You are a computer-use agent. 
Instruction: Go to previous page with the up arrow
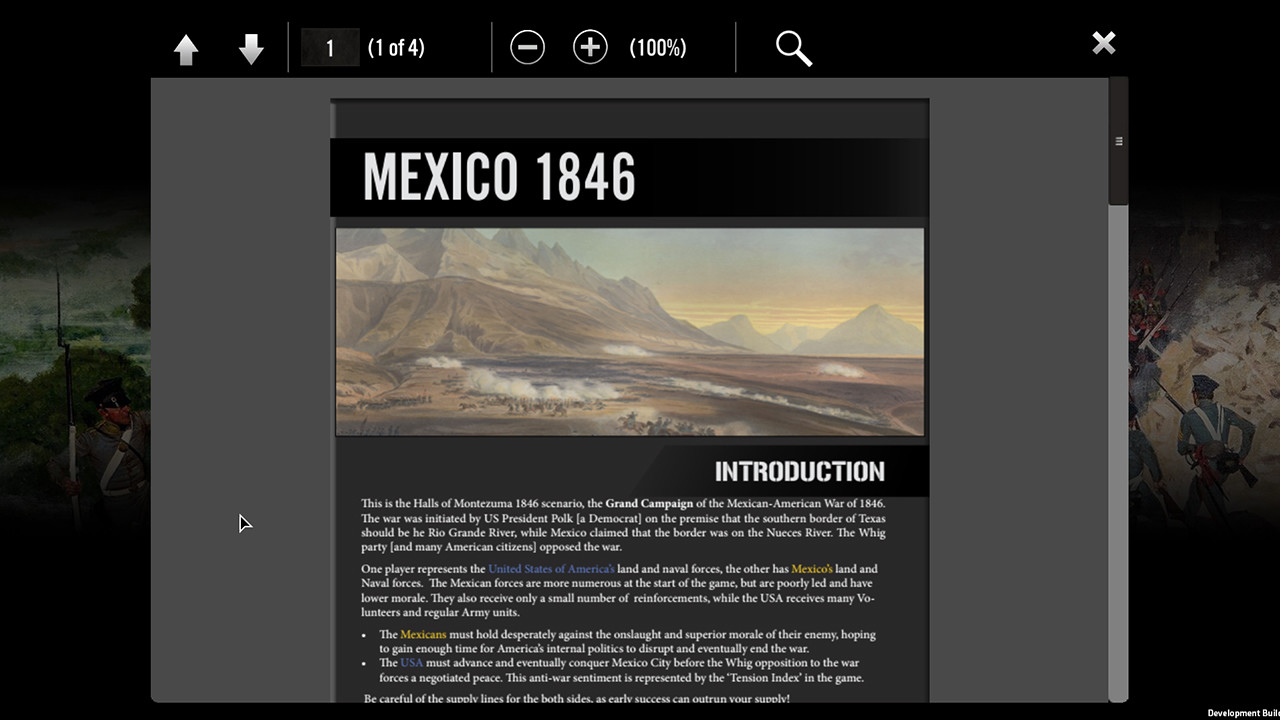point(186,47)
